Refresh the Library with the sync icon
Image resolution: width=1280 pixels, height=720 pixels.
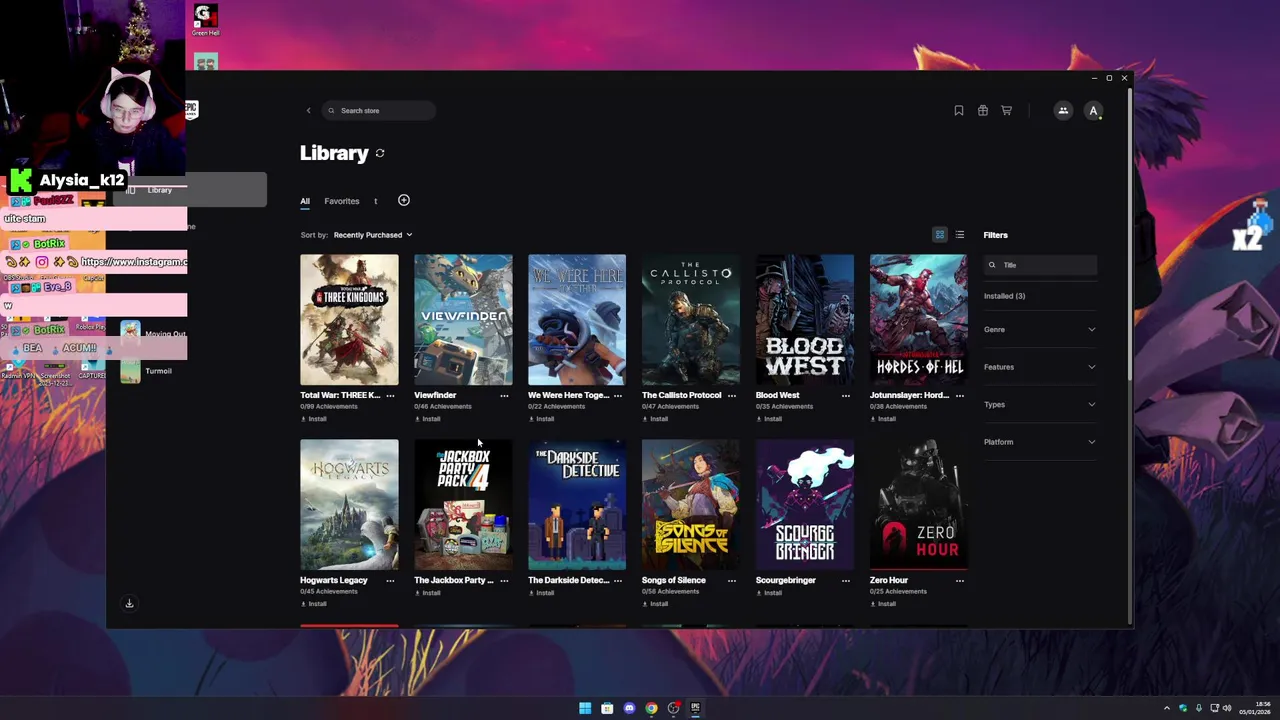tap(380, 153)
